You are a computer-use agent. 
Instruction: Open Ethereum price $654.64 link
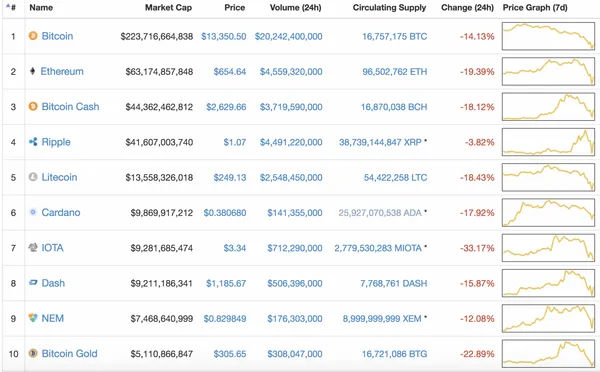pyautogui.click(x=230, y=72)
